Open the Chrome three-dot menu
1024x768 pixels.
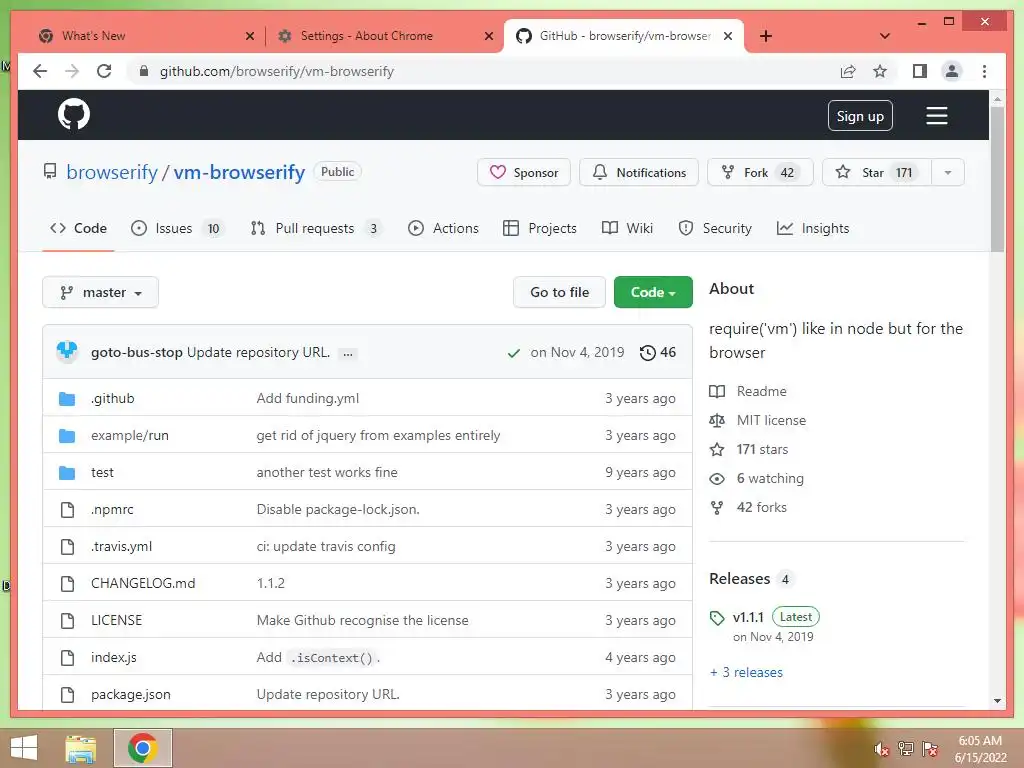point(984,71)
